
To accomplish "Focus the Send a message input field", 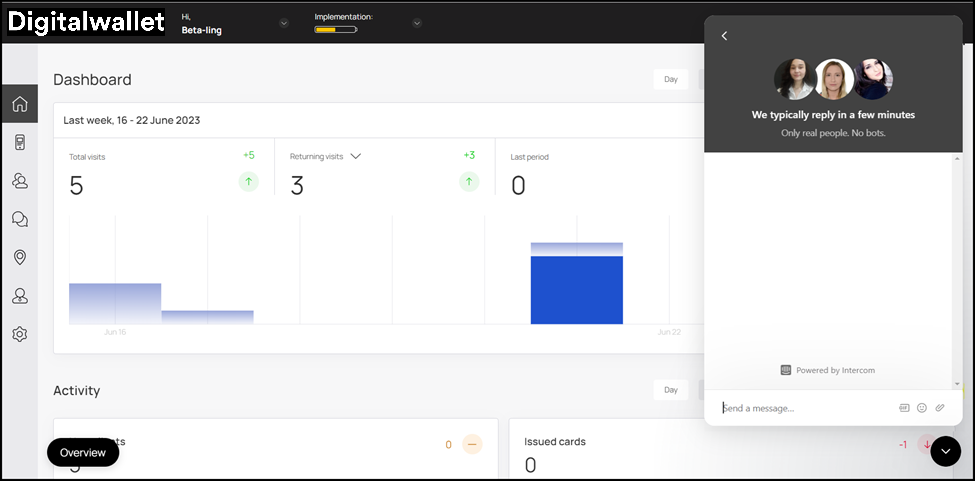I will click(x=800, y=408).
